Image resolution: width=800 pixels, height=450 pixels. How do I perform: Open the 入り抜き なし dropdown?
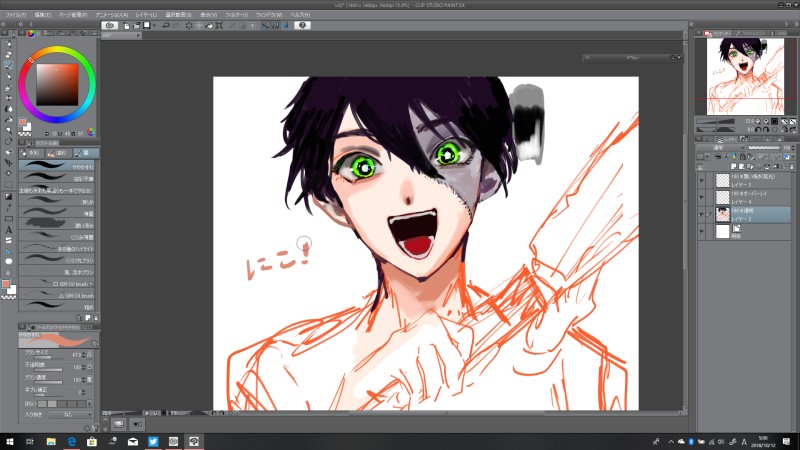coord(69,415)
